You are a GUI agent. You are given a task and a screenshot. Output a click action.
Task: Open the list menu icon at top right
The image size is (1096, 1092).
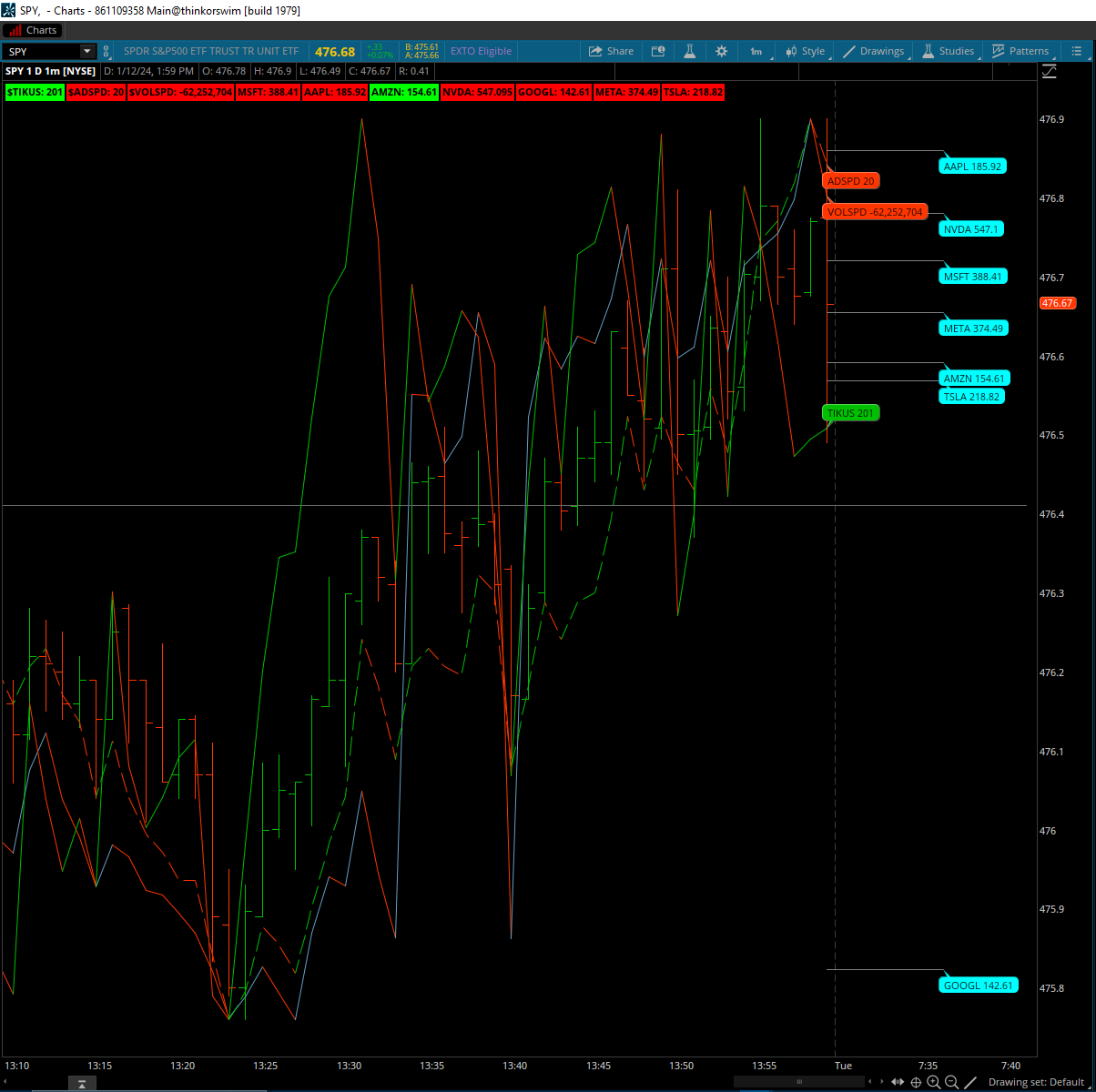pyautogui.click(x=1078, y=52)
